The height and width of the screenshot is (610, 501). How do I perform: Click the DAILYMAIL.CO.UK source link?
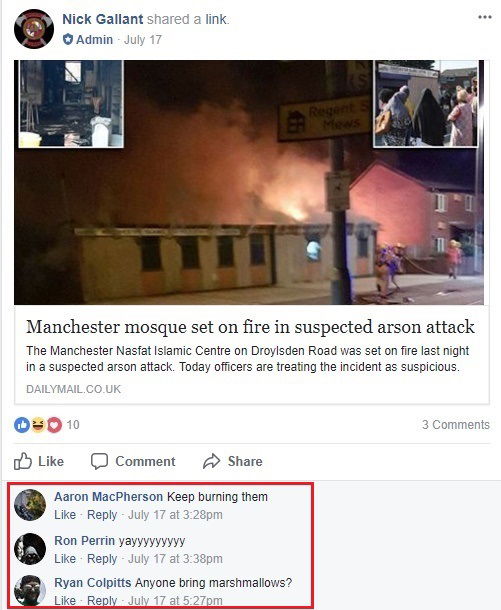coord(74,389)
